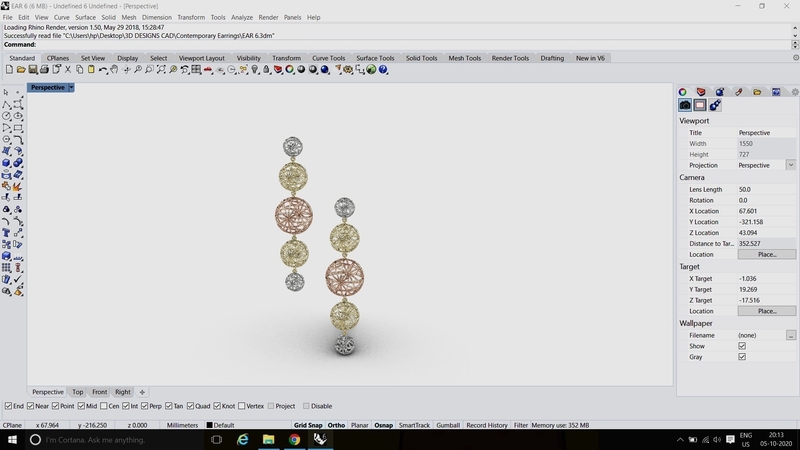Switch to the Mesh Tools toolbar tab
800x450 pixels.
click(x=464, y=58)
